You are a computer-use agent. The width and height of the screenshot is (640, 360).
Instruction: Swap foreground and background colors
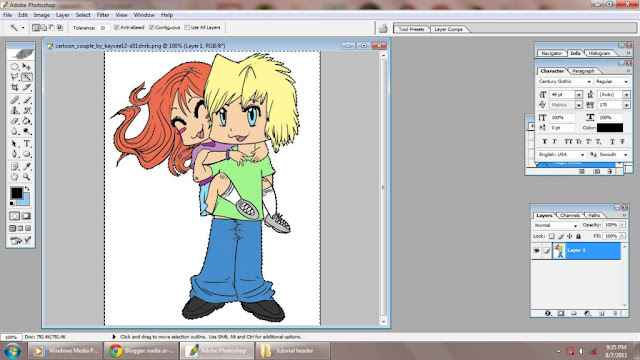(x=27, y=189)
